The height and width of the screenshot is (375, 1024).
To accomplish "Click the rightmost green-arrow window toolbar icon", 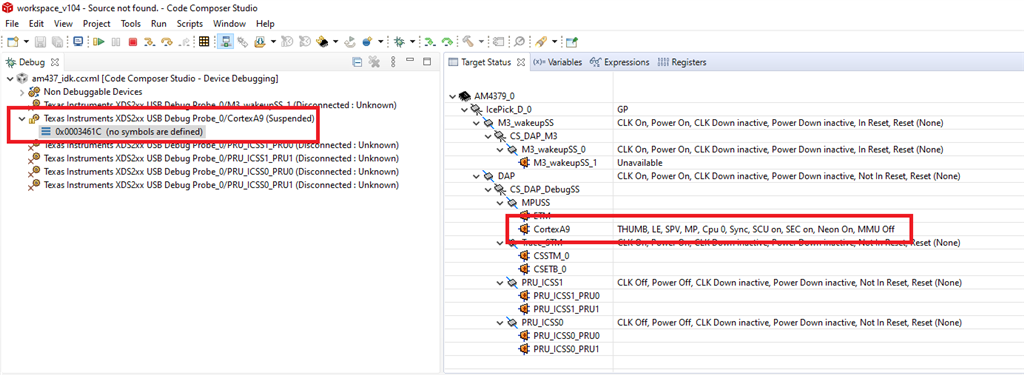I will [571, 41].
